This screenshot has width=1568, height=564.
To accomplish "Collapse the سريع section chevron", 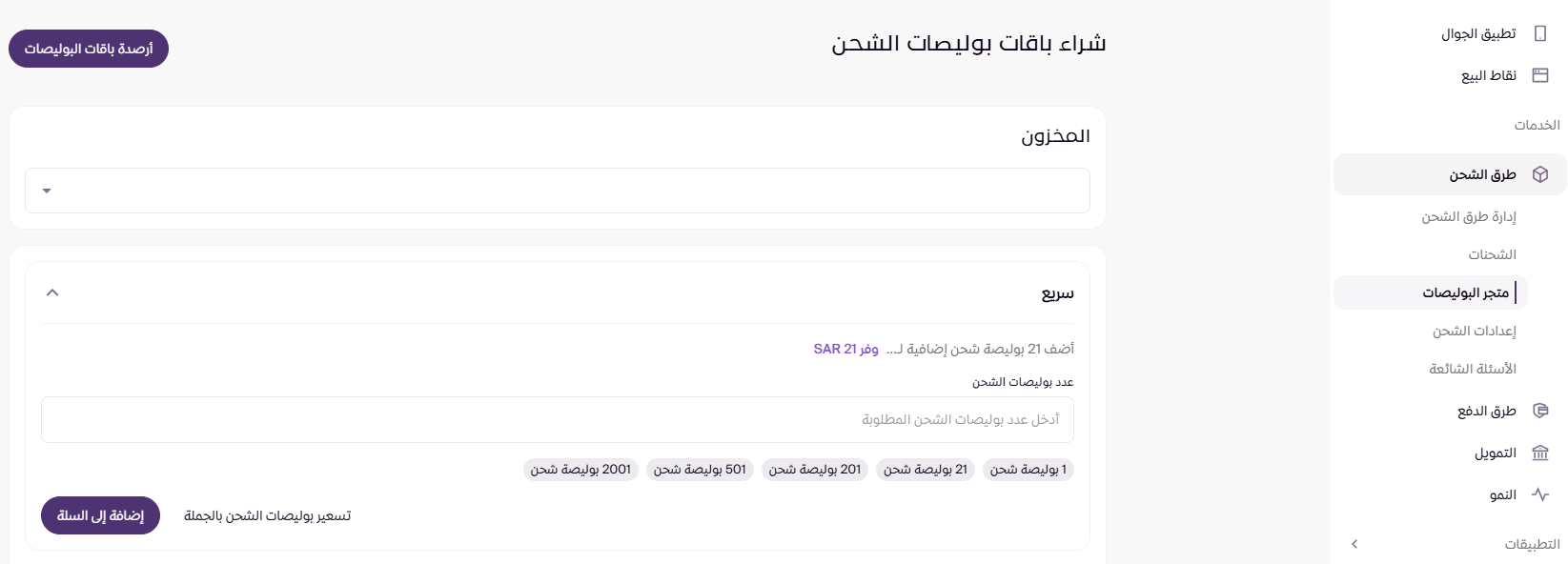I will point(52,292).
